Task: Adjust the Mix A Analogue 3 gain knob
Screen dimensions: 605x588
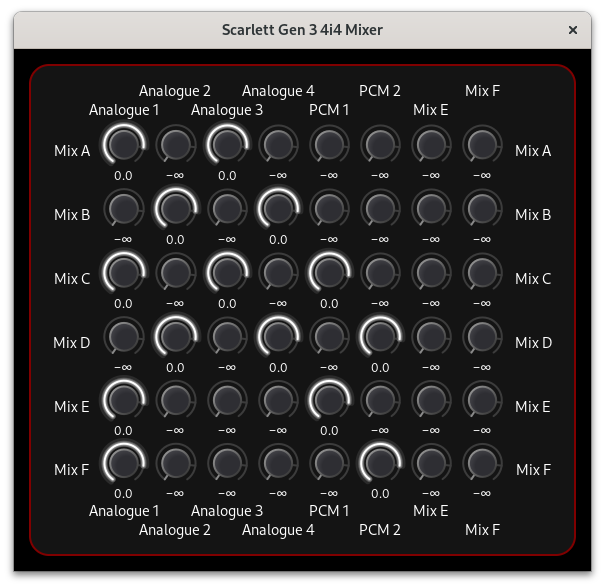Action: pos(227,145)
